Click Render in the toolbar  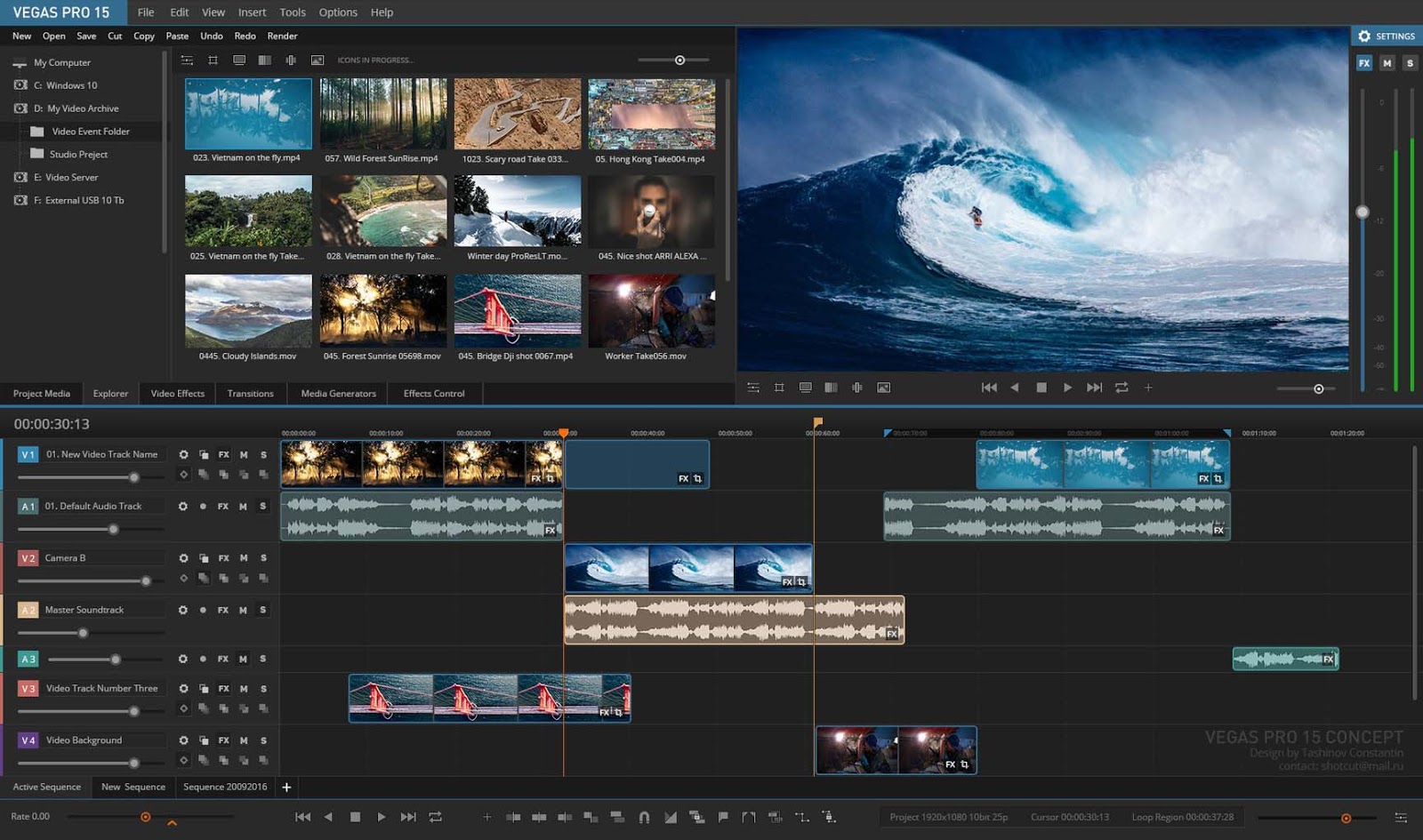[282, 36]
